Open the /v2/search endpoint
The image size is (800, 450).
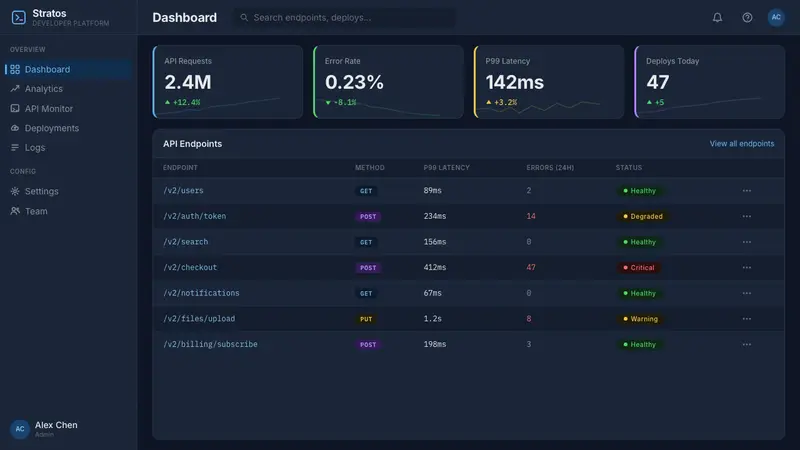click(x=185, y=242)
